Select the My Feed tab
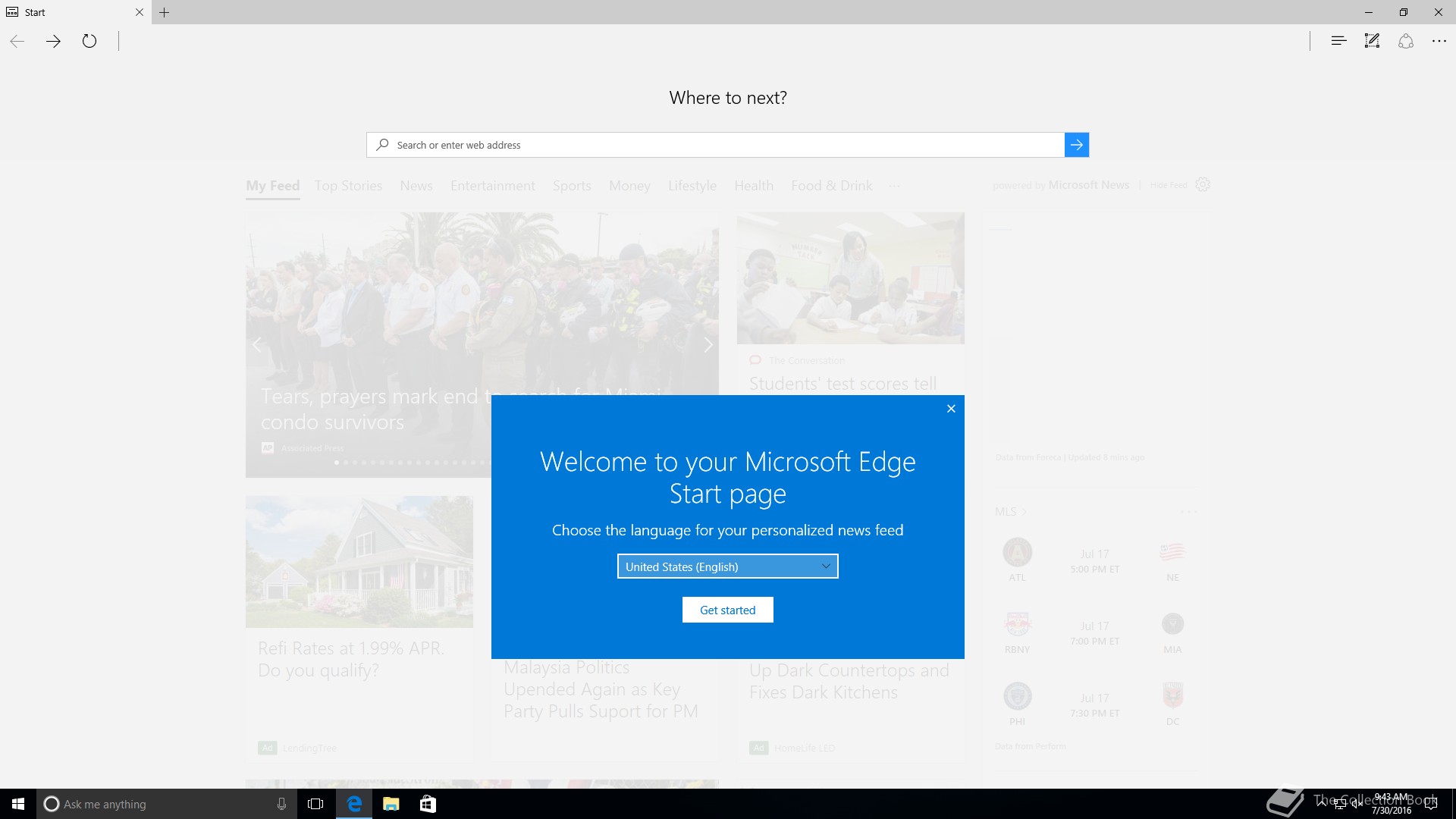Image resolution: width=1456 pixels, height=819 pixels. tap(273, 186)
